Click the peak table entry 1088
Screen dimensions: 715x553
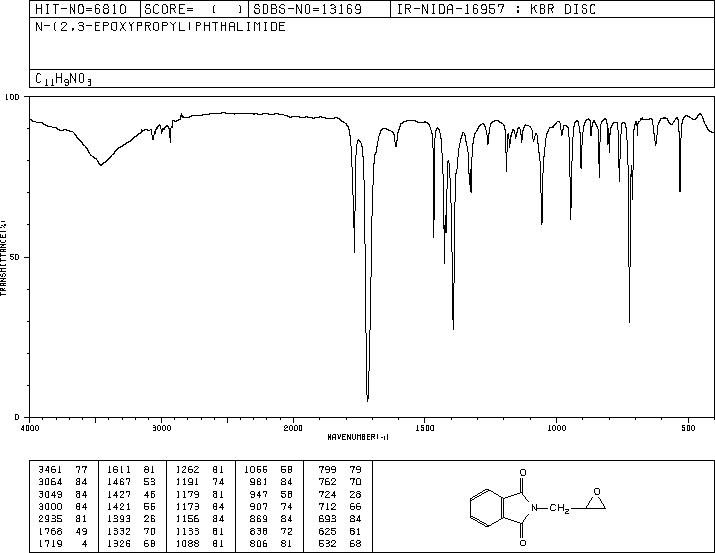(187, 544)
